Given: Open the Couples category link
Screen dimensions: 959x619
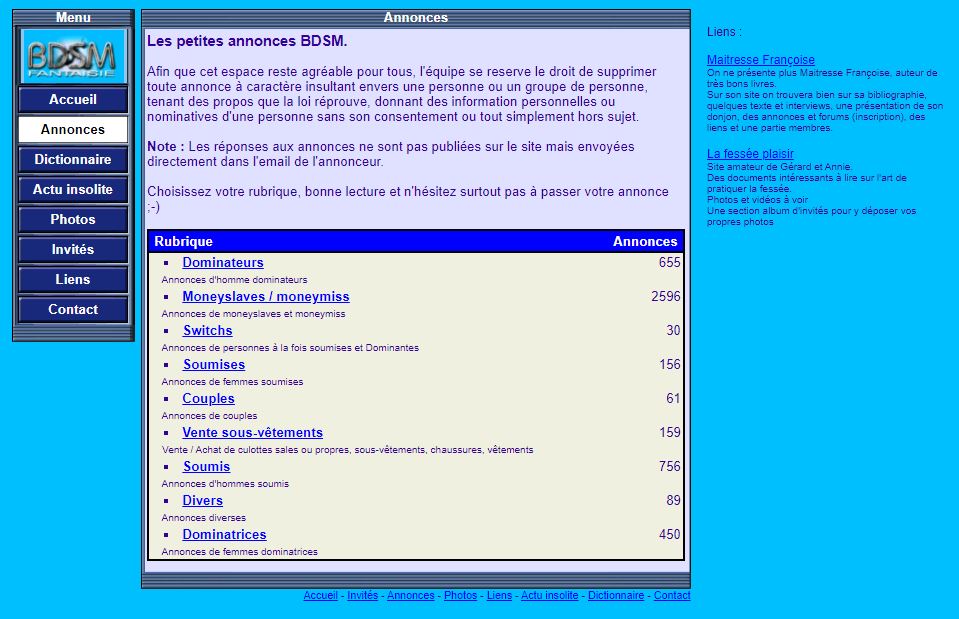Looking at the screenshot, I should pos(208,399).
